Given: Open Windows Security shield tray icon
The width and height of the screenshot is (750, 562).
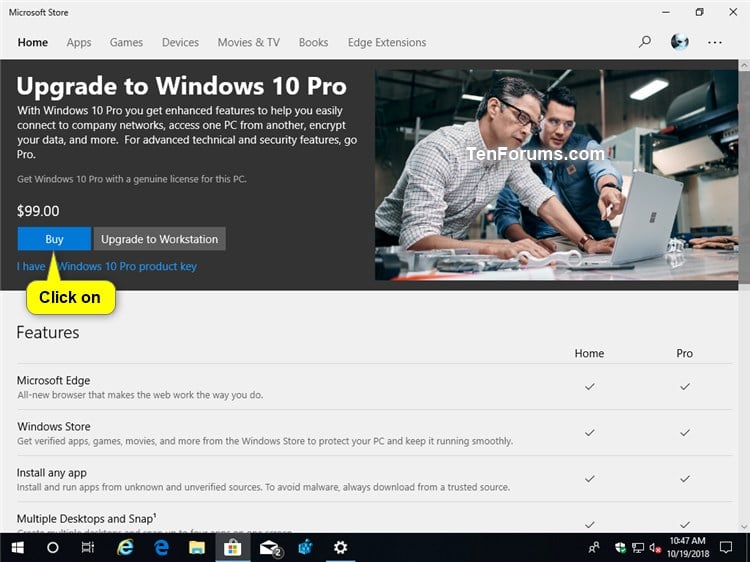Looking at the screenshot, I should [620, 547].
